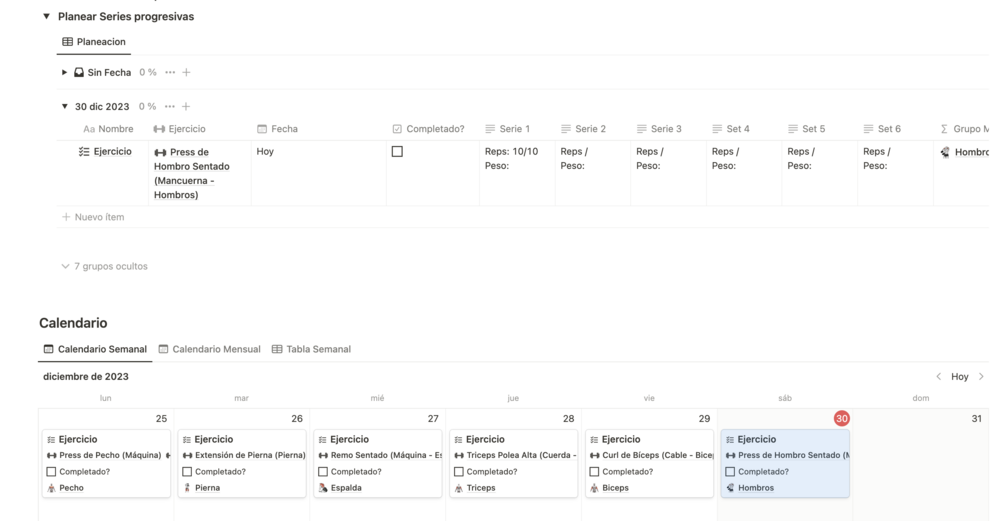The height and width of the screenshot is (521, 1005).
Task: Open the three-dot menu for Sin Fecha
Action: point(170,72)
